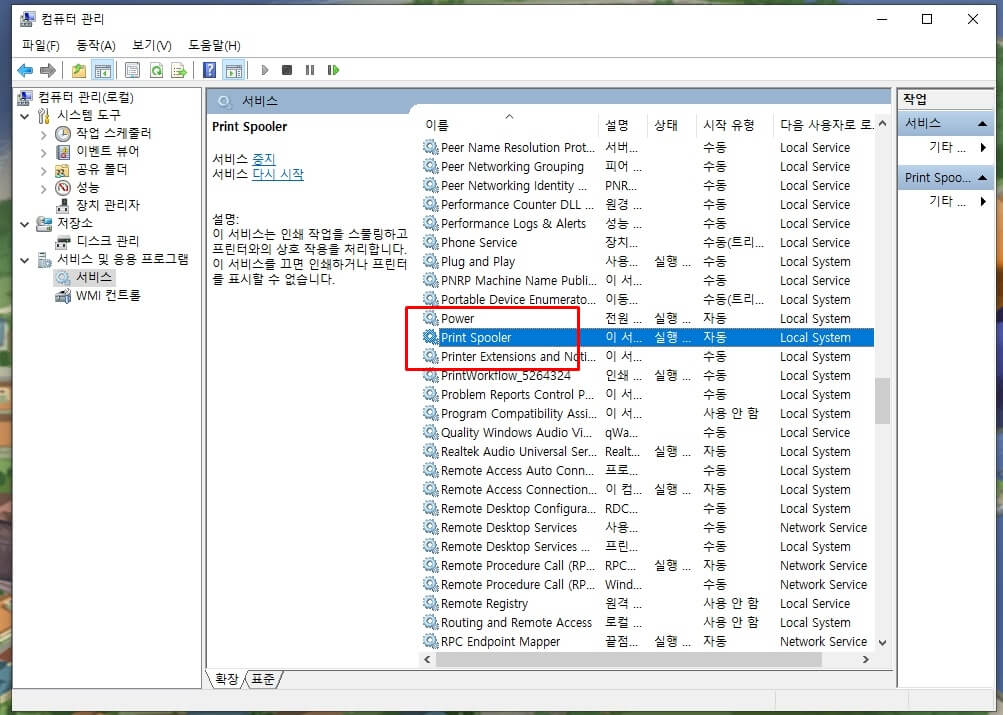This screenshot has height=715, width=1003.
Task: Select the Plug and Play service row
Action: point(647,261)
